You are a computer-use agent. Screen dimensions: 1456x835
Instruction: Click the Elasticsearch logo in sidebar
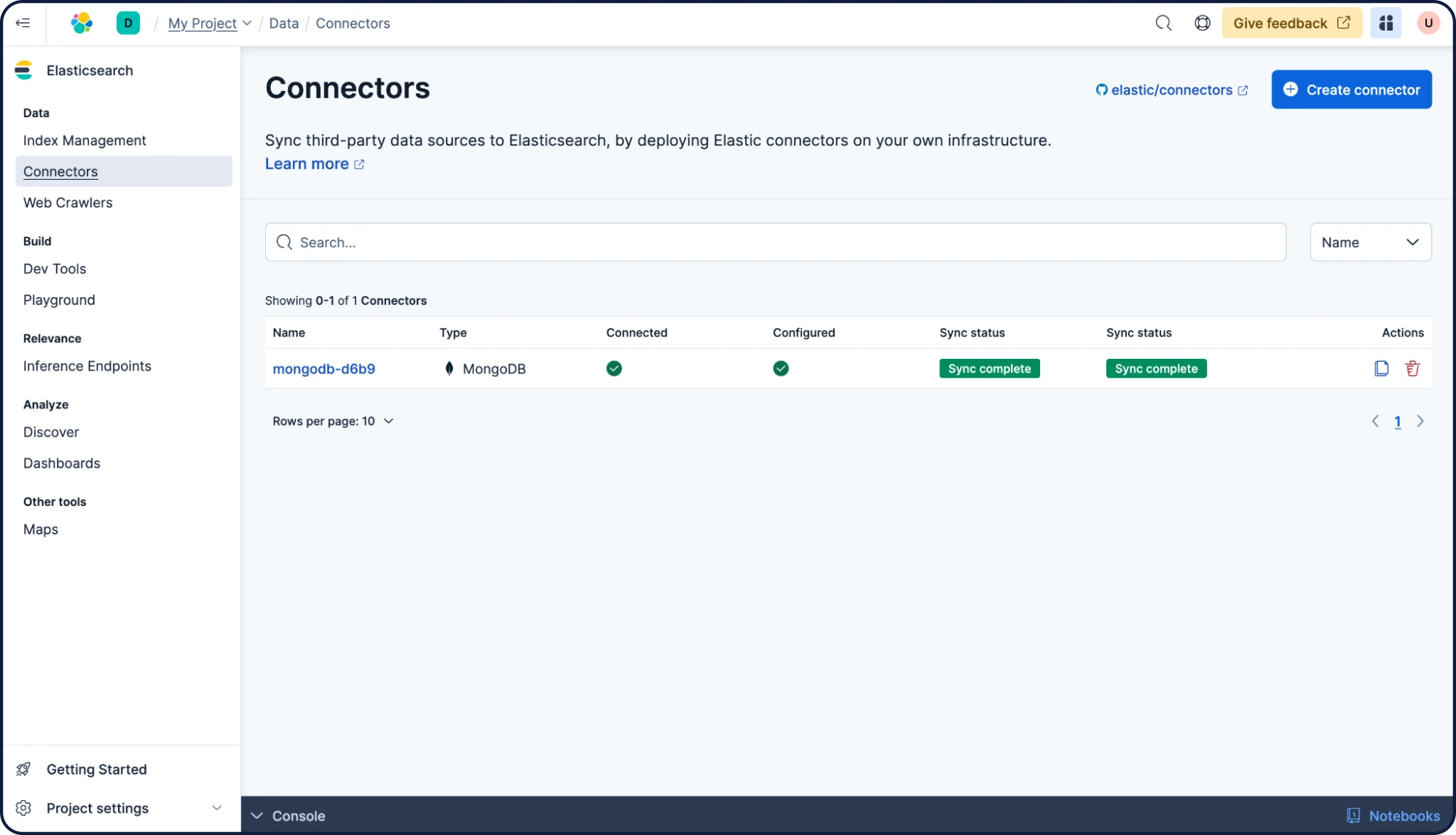point(24,71)
